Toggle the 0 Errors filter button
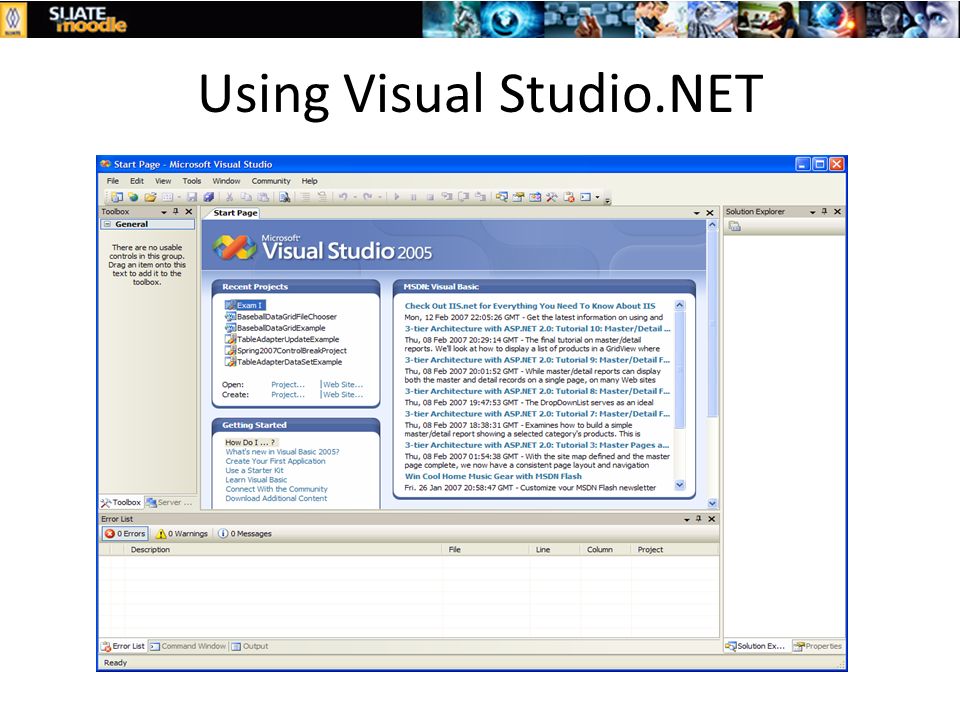The image size is (960, 720). click(125, 534)
